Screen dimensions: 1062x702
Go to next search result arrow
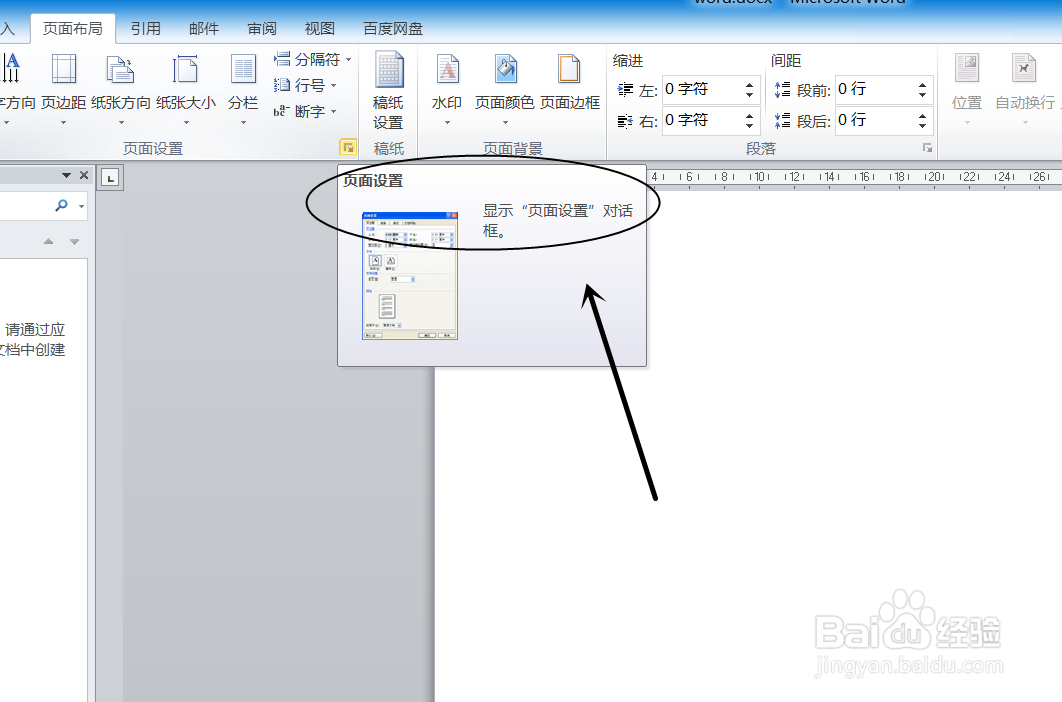point(75,241)
